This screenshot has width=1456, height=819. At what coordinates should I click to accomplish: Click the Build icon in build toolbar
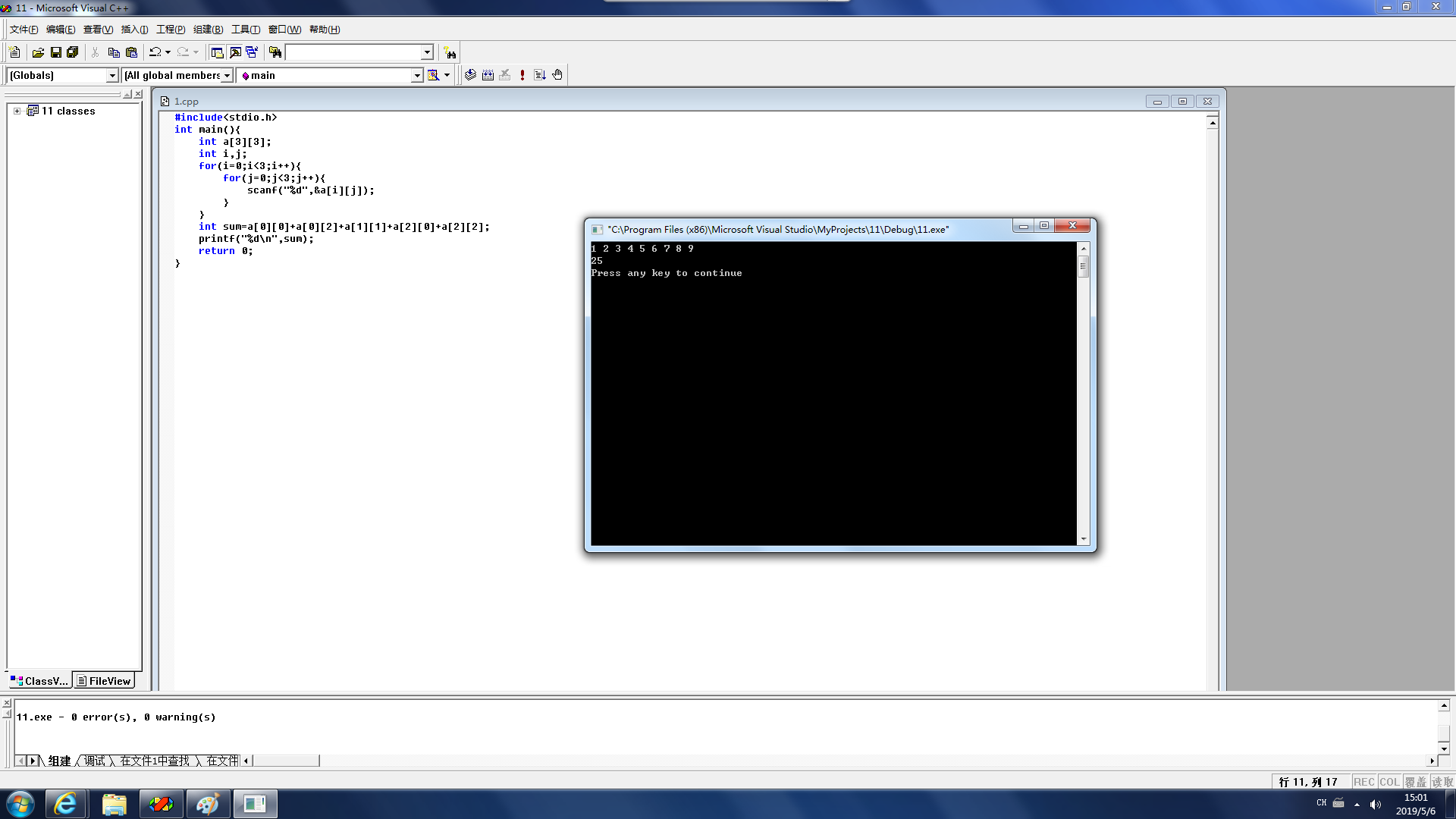pyautogui.click(x=488, y=75)
